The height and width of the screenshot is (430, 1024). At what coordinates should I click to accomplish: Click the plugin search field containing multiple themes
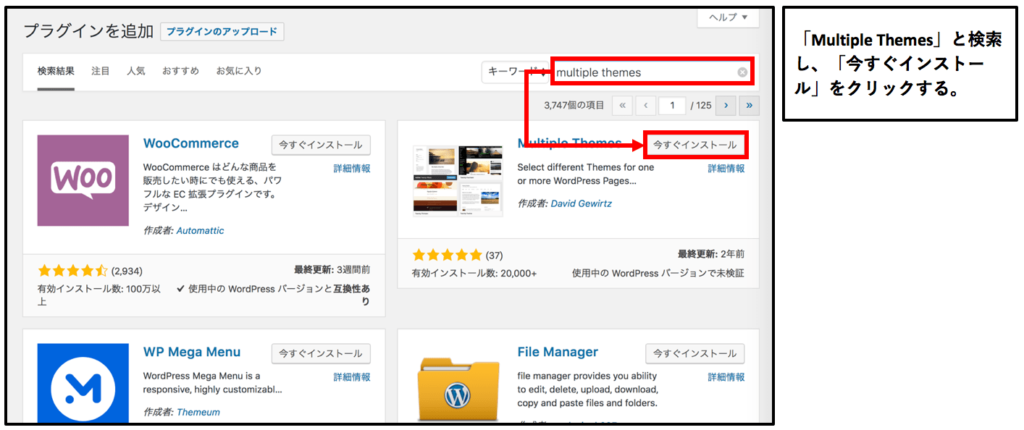pyautogui.click(x=652, y=73)
